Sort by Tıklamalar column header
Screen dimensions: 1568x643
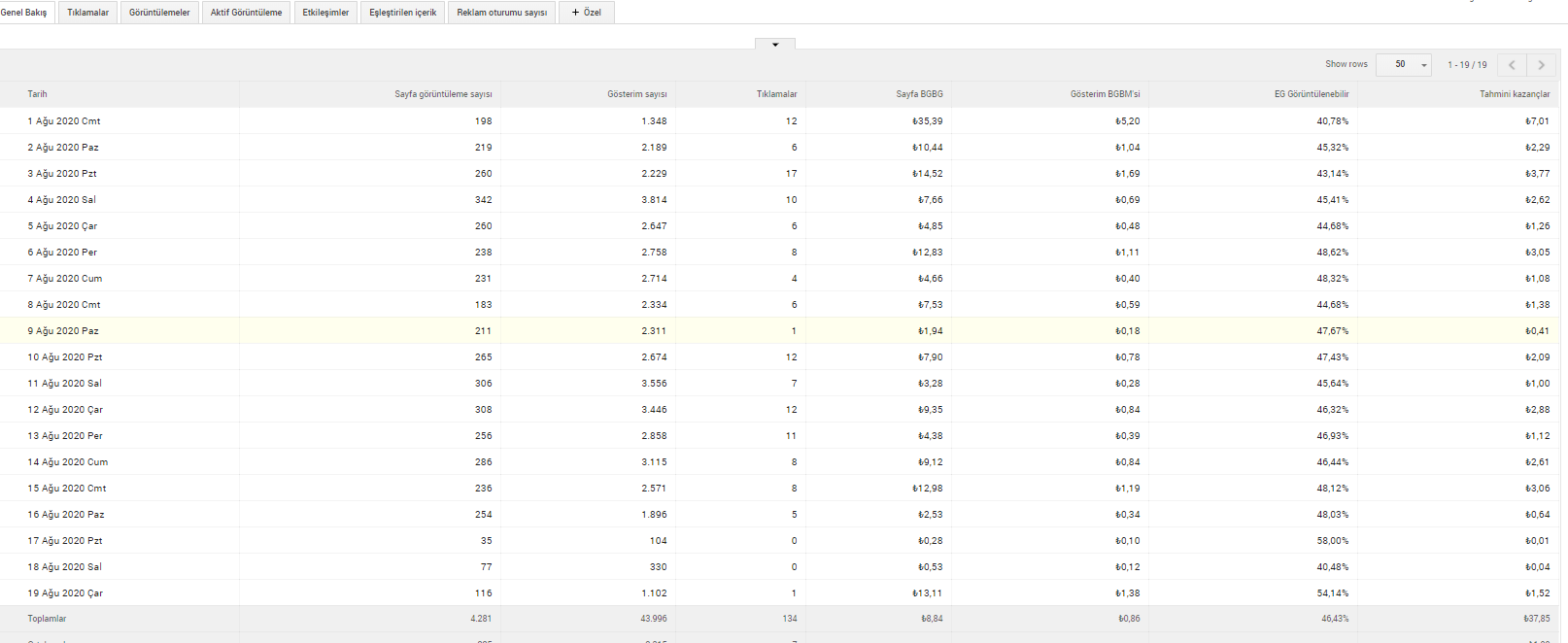click(776, 94)
